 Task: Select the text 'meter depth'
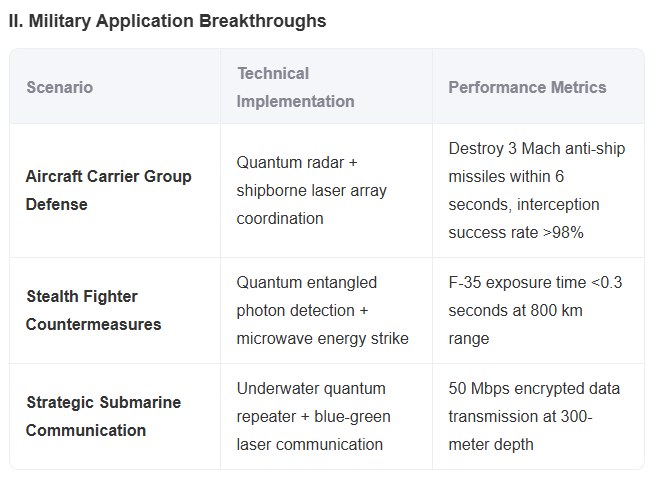pyautogui.click(x=491, y=444)
